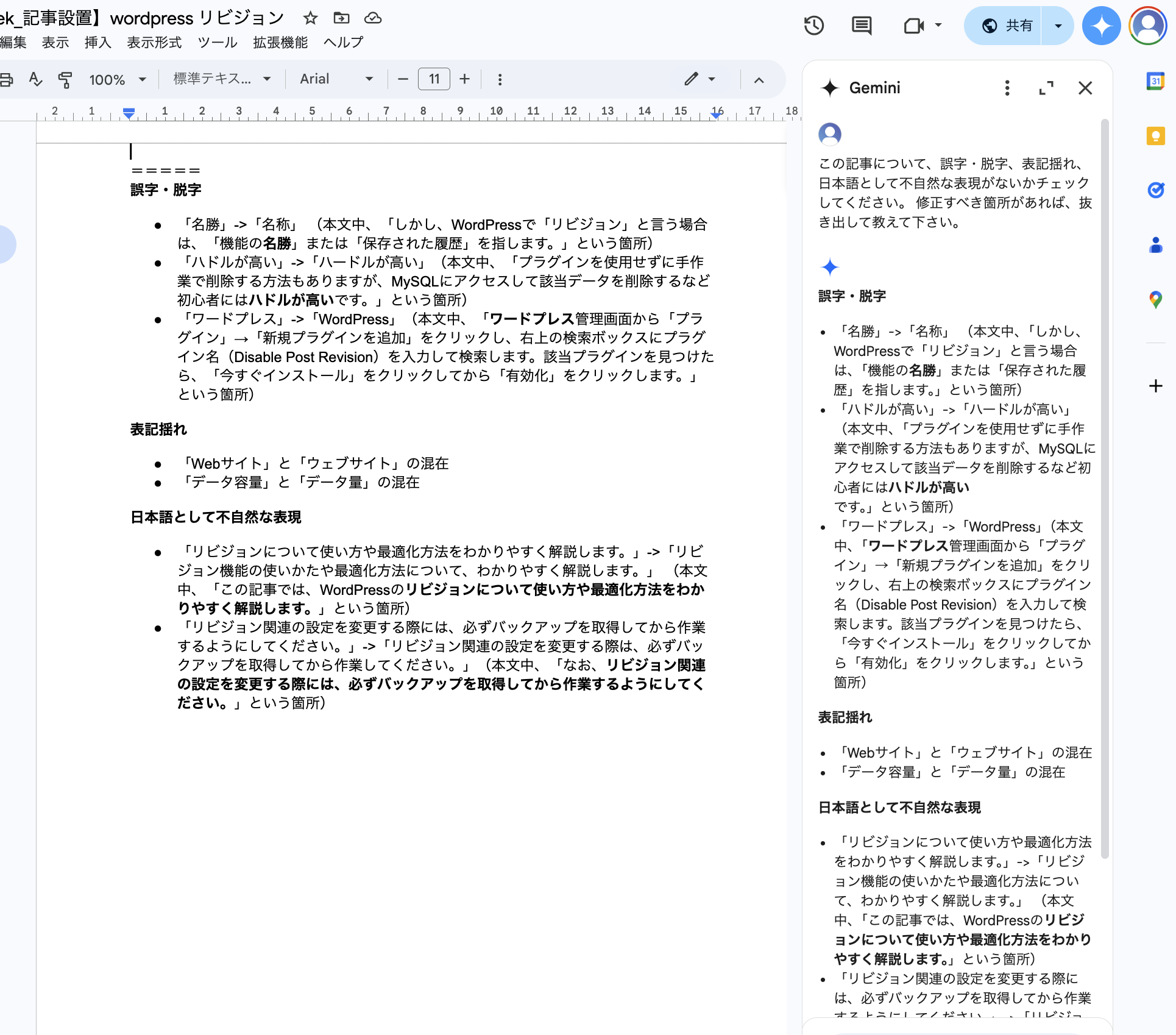
Task: Click 日本語として不自然な表現 heading in document
Action: 216,517
